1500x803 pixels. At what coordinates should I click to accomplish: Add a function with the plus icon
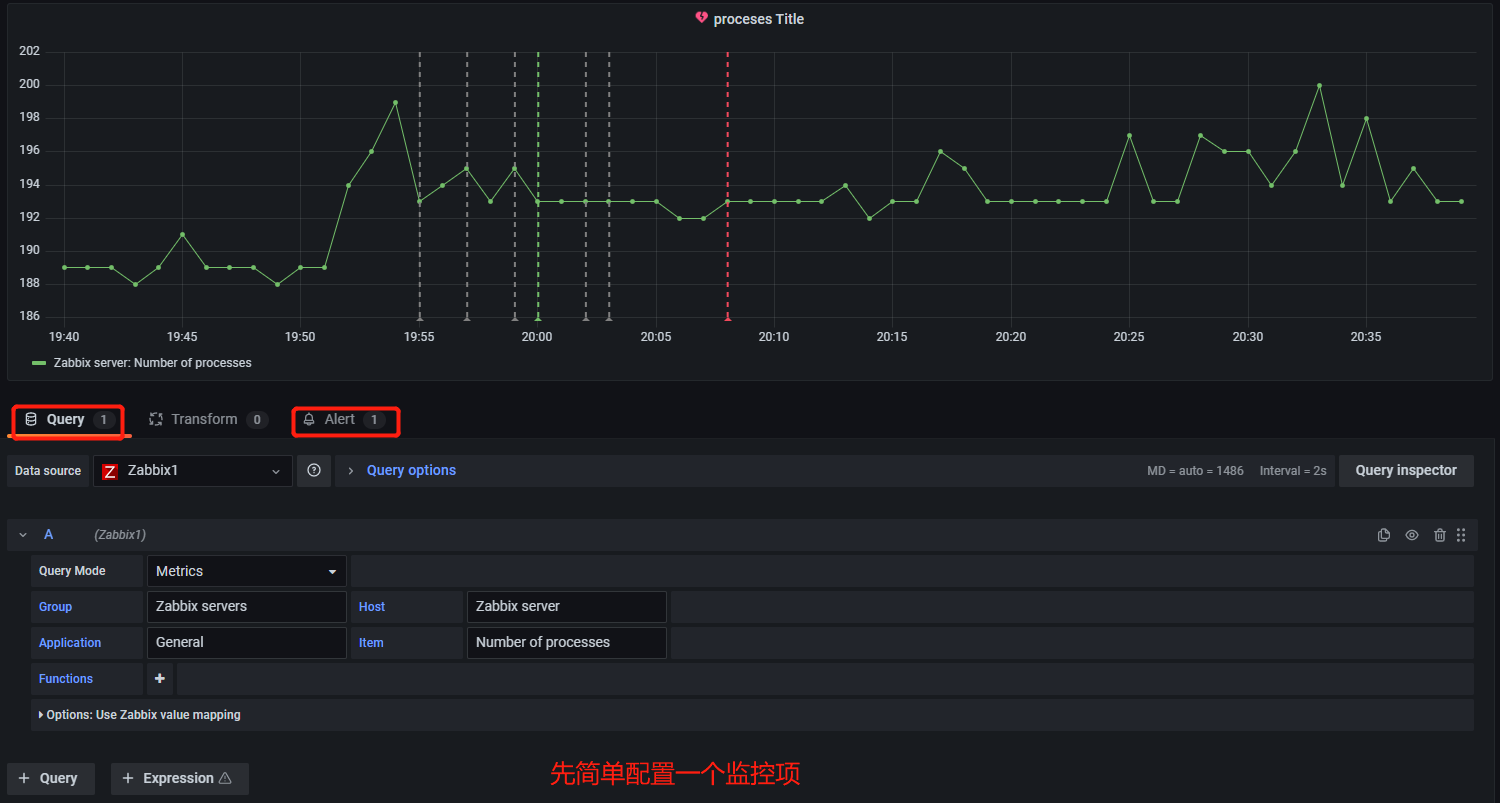point(160,678)
